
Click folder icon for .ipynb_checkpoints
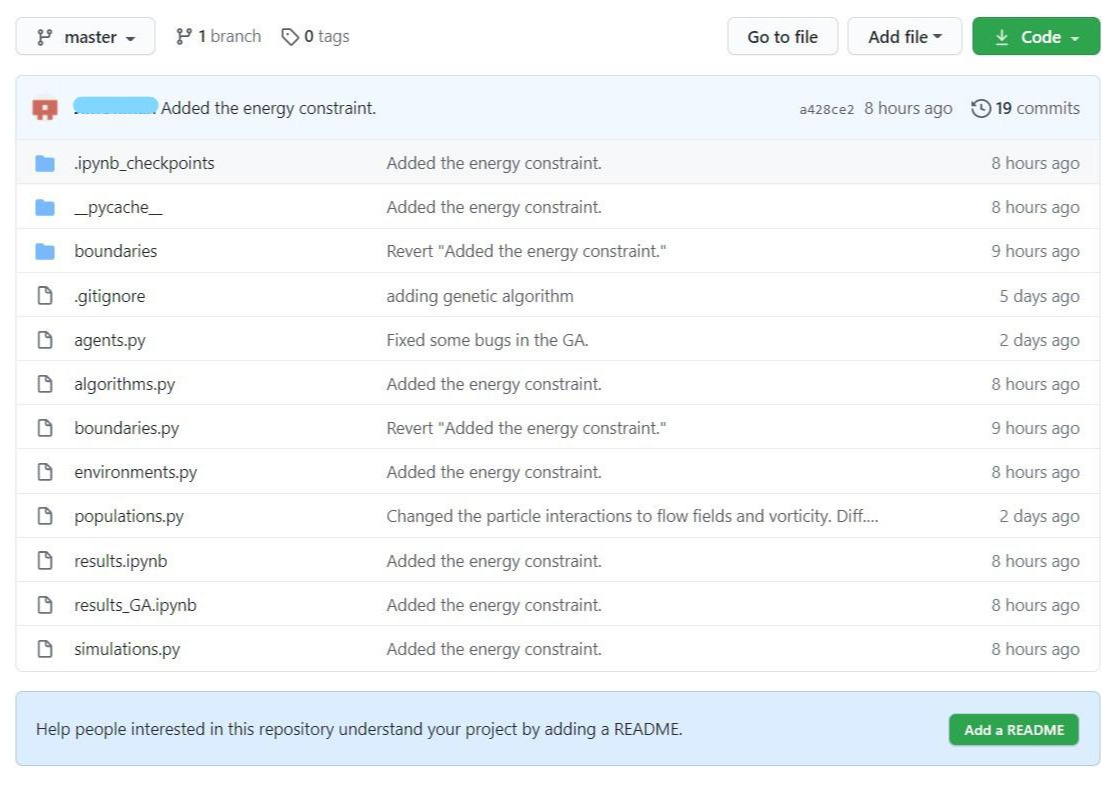[45, 163]
